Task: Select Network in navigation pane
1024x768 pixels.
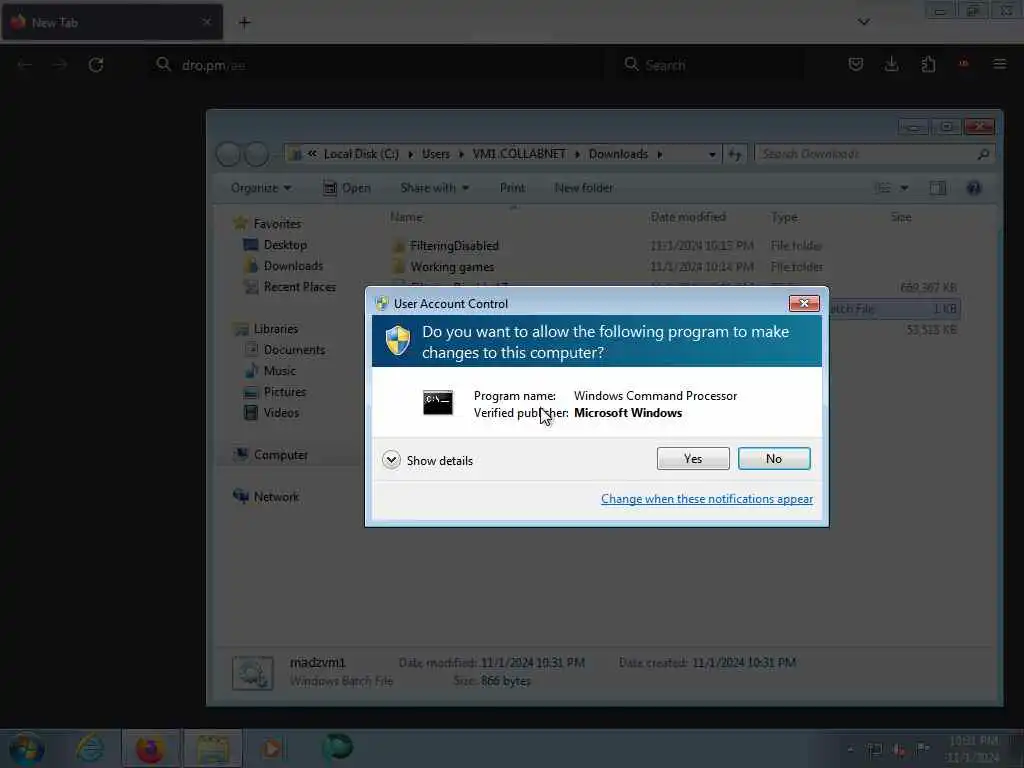Action: click(x=276, y=496)
